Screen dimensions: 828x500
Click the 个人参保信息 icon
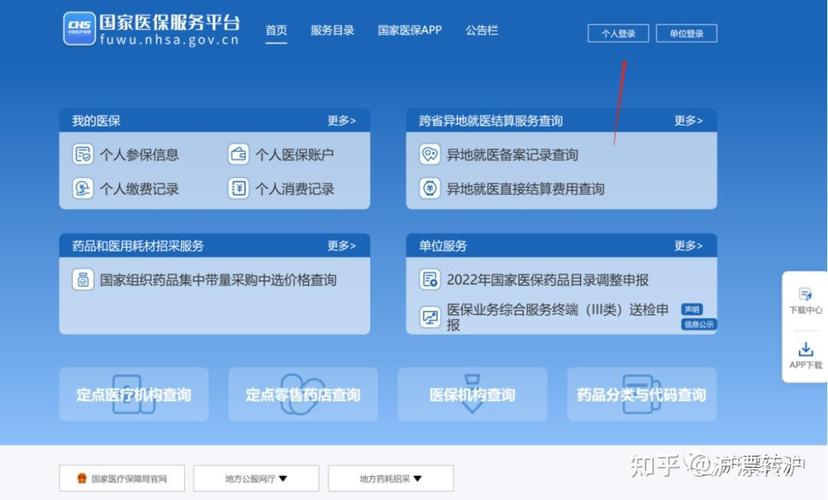[83, 155]
